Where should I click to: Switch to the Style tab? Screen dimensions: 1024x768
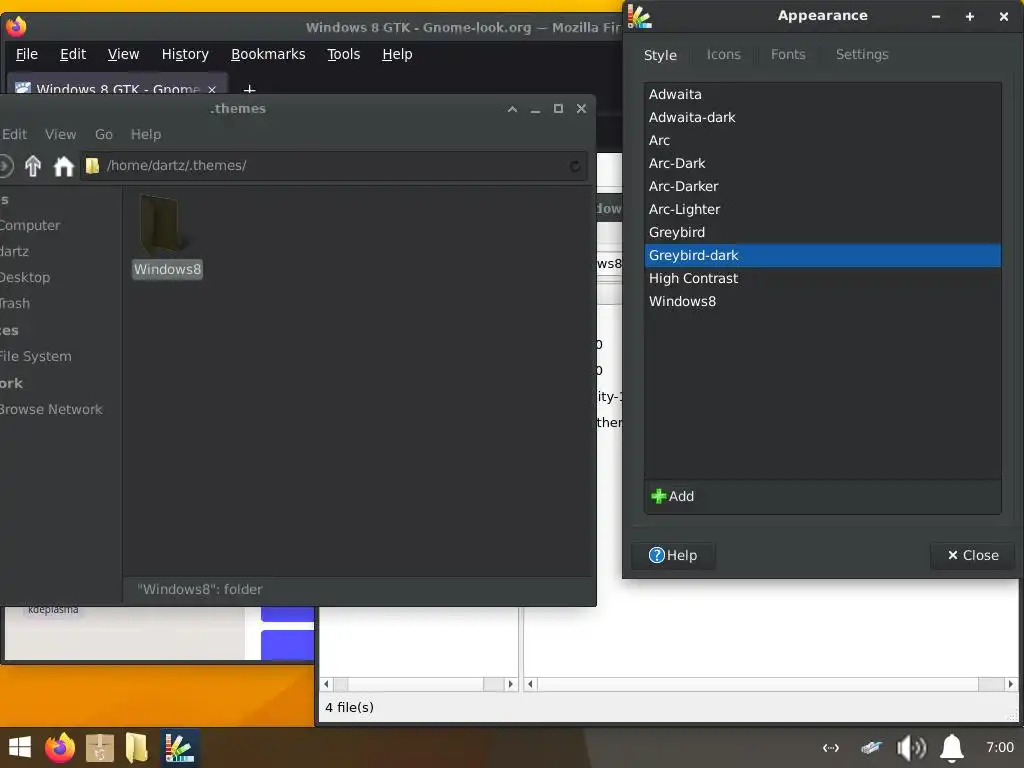pyautogui.click(x=660, y=56)
